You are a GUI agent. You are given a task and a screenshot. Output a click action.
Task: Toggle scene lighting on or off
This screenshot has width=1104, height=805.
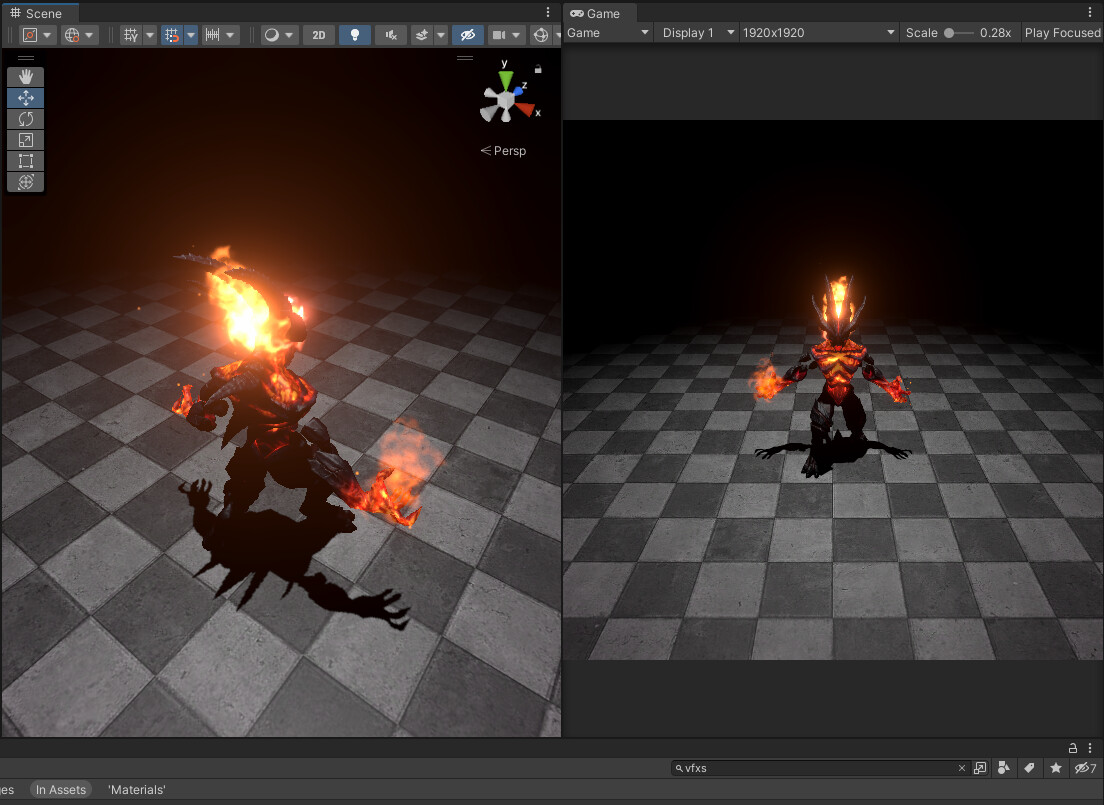(354, 34)
